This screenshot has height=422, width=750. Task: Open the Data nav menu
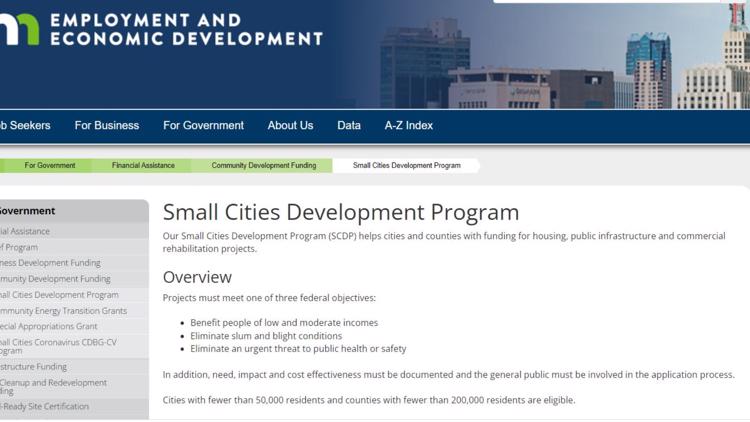point(349,125)
